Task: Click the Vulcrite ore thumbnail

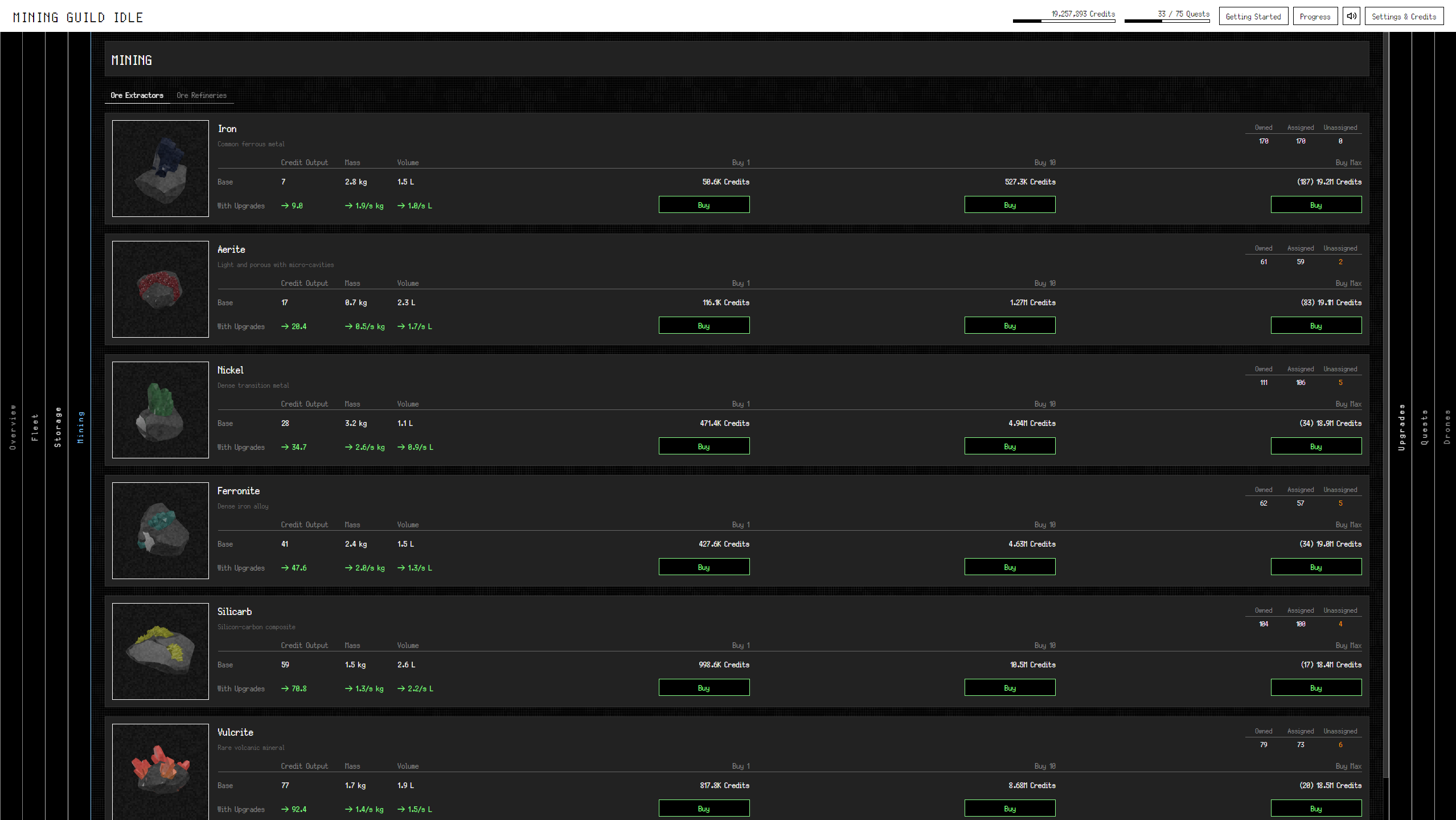Action: (x=161, y=772)
